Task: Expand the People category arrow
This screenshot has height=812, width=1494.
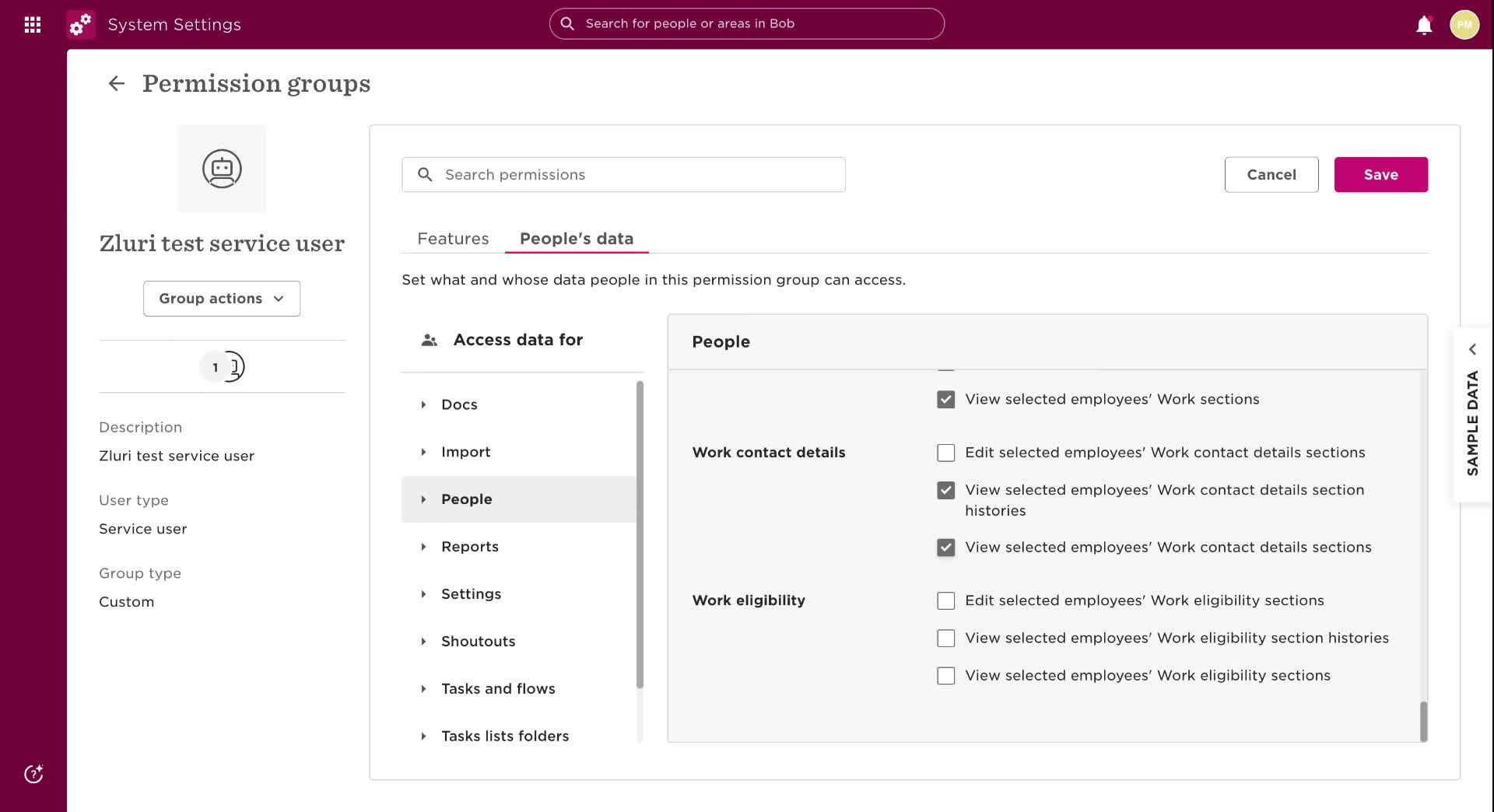Action: 423,499
